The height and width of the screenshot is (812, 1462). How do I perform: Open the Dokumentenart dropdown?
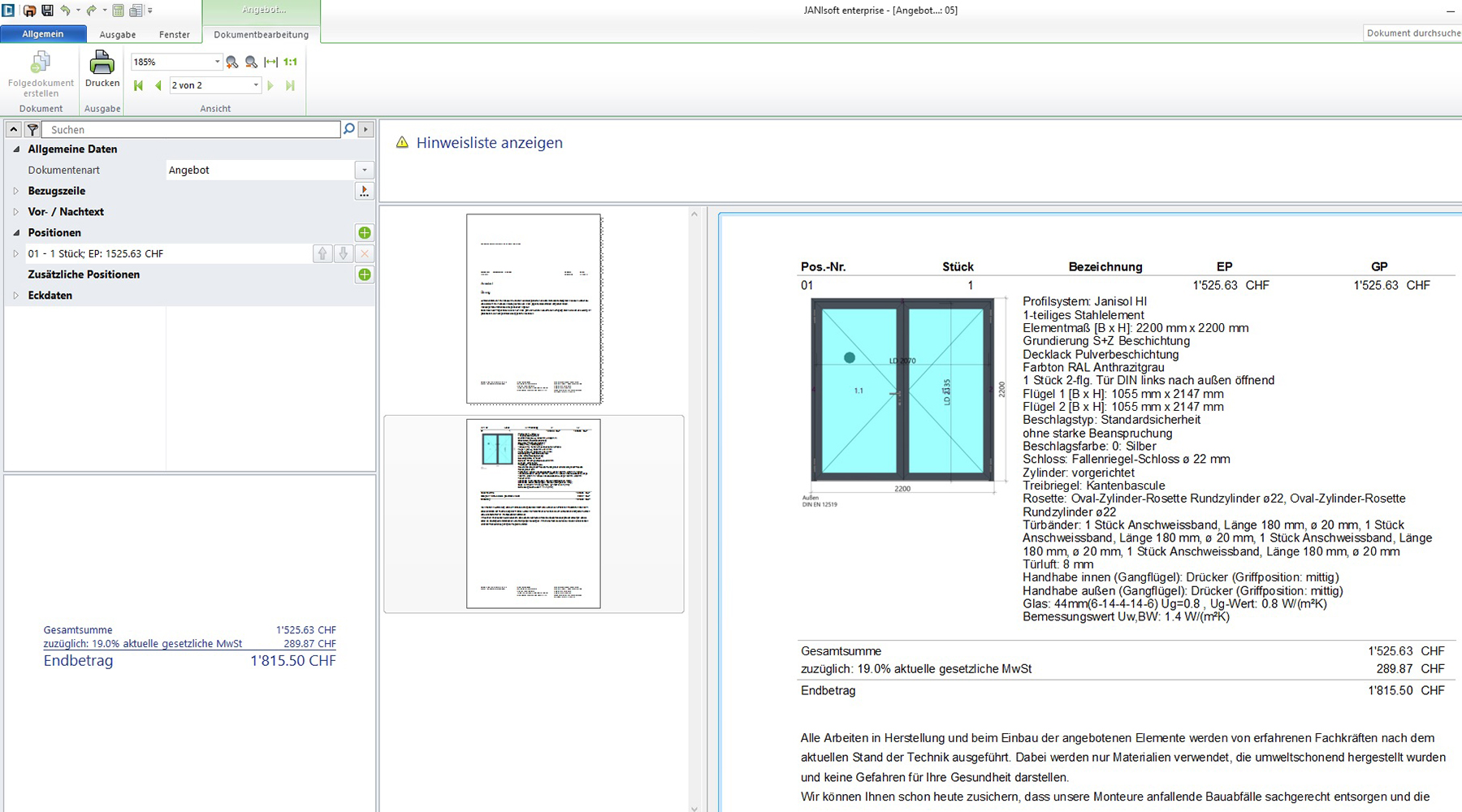[364, 171]
